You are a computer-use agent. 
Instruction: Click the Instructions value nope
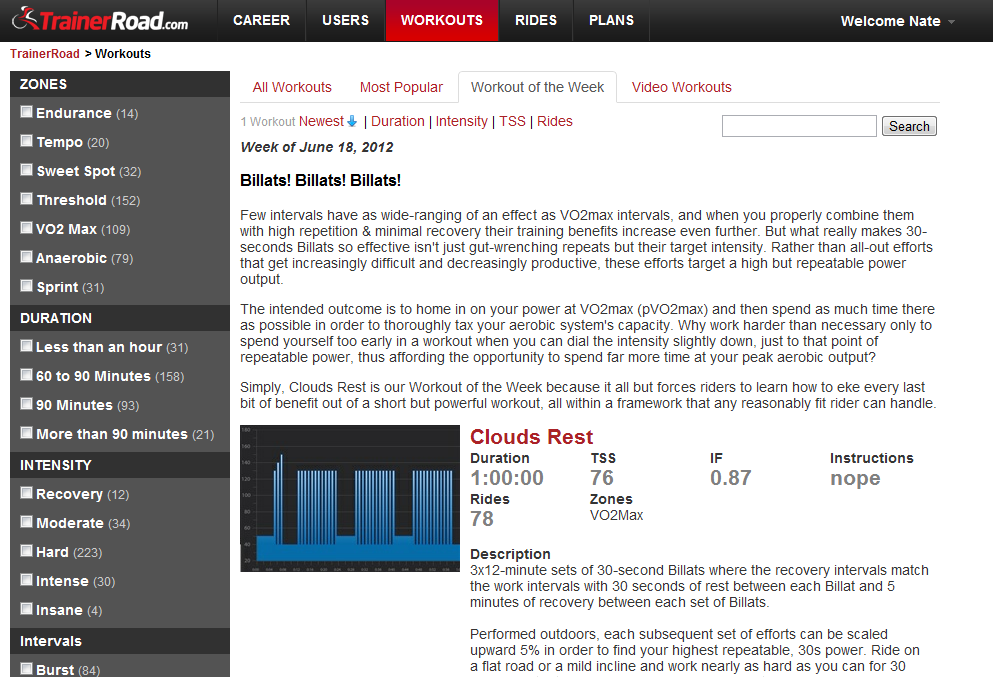[x=855, y=478]
